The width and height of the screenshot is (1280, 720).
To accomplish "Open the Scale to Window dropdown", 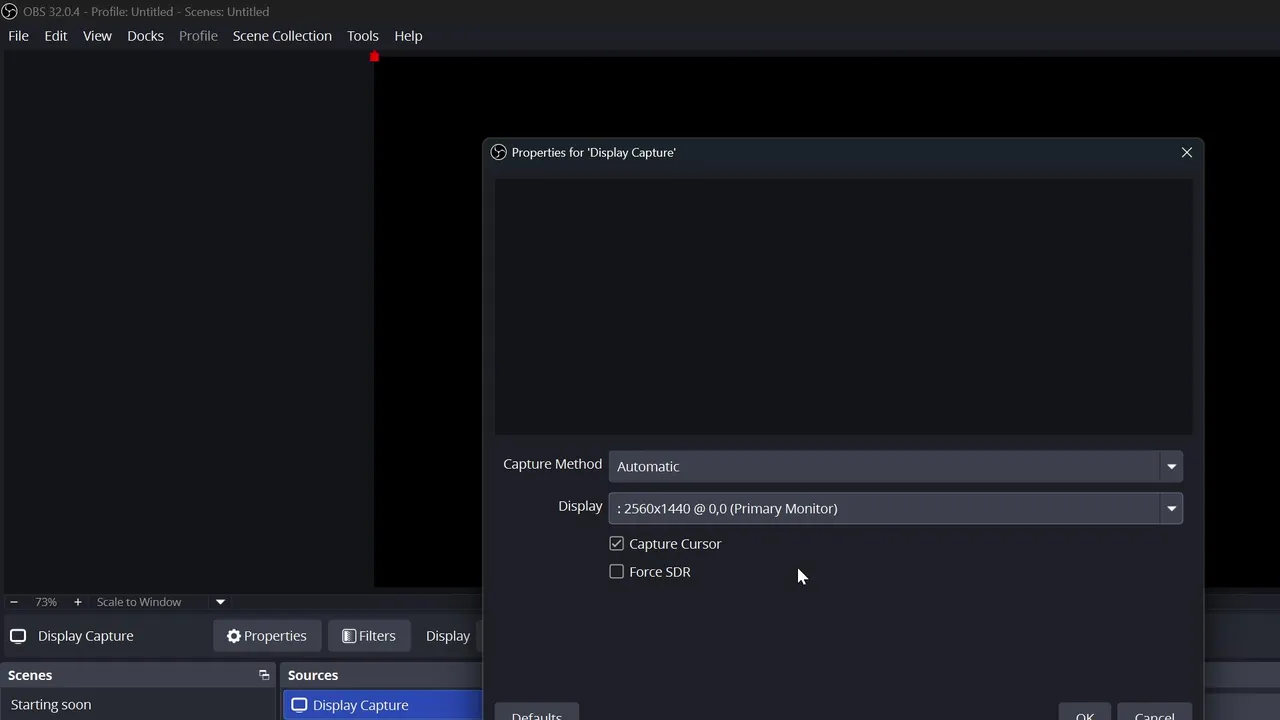I will click(160, 602).
